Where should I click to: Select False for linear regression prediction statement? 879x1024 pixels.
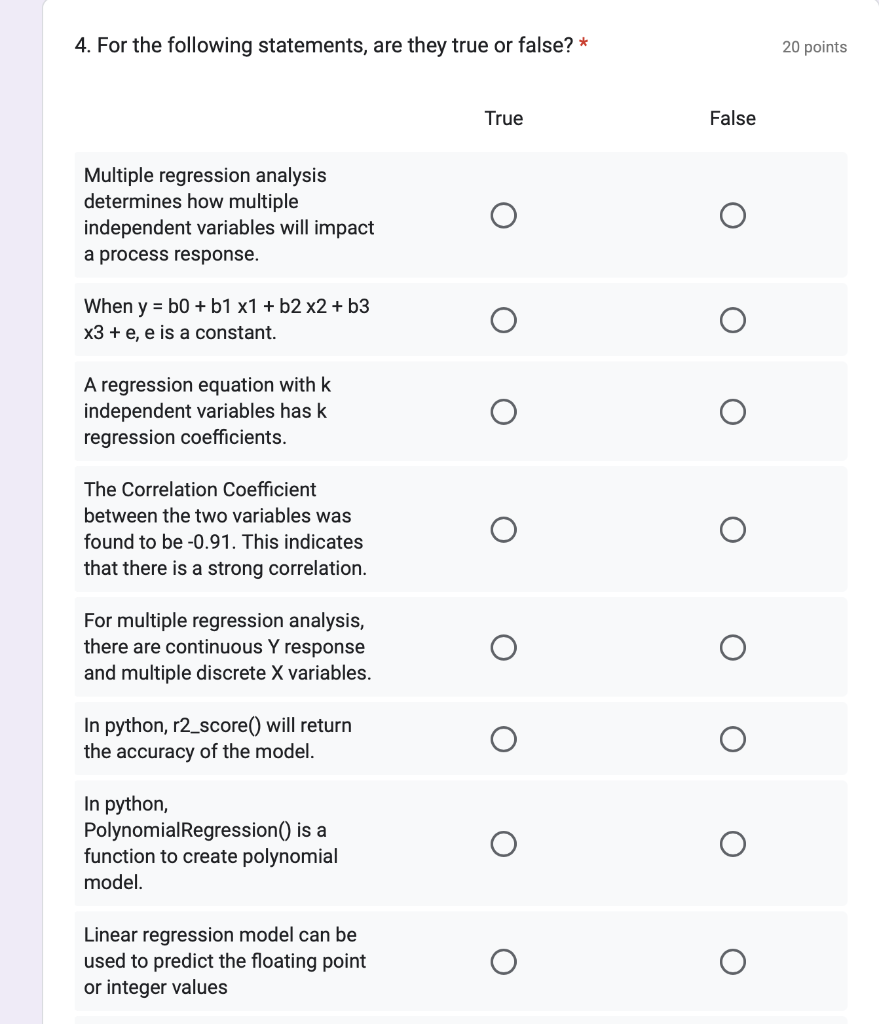[x=732, y=962]
